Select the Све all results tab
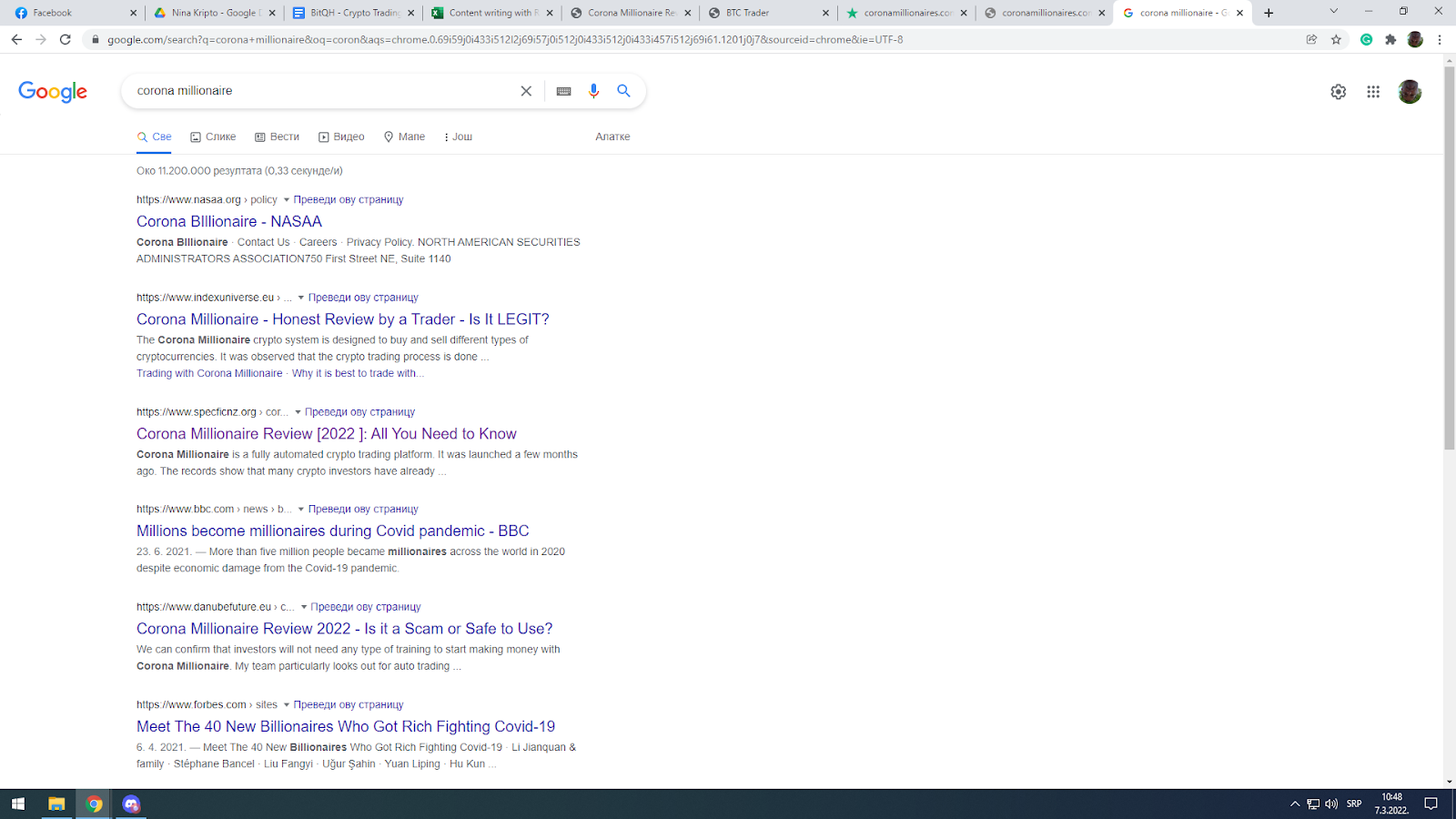Screen dimensions: 1456x819 click(x=154, y=136)
